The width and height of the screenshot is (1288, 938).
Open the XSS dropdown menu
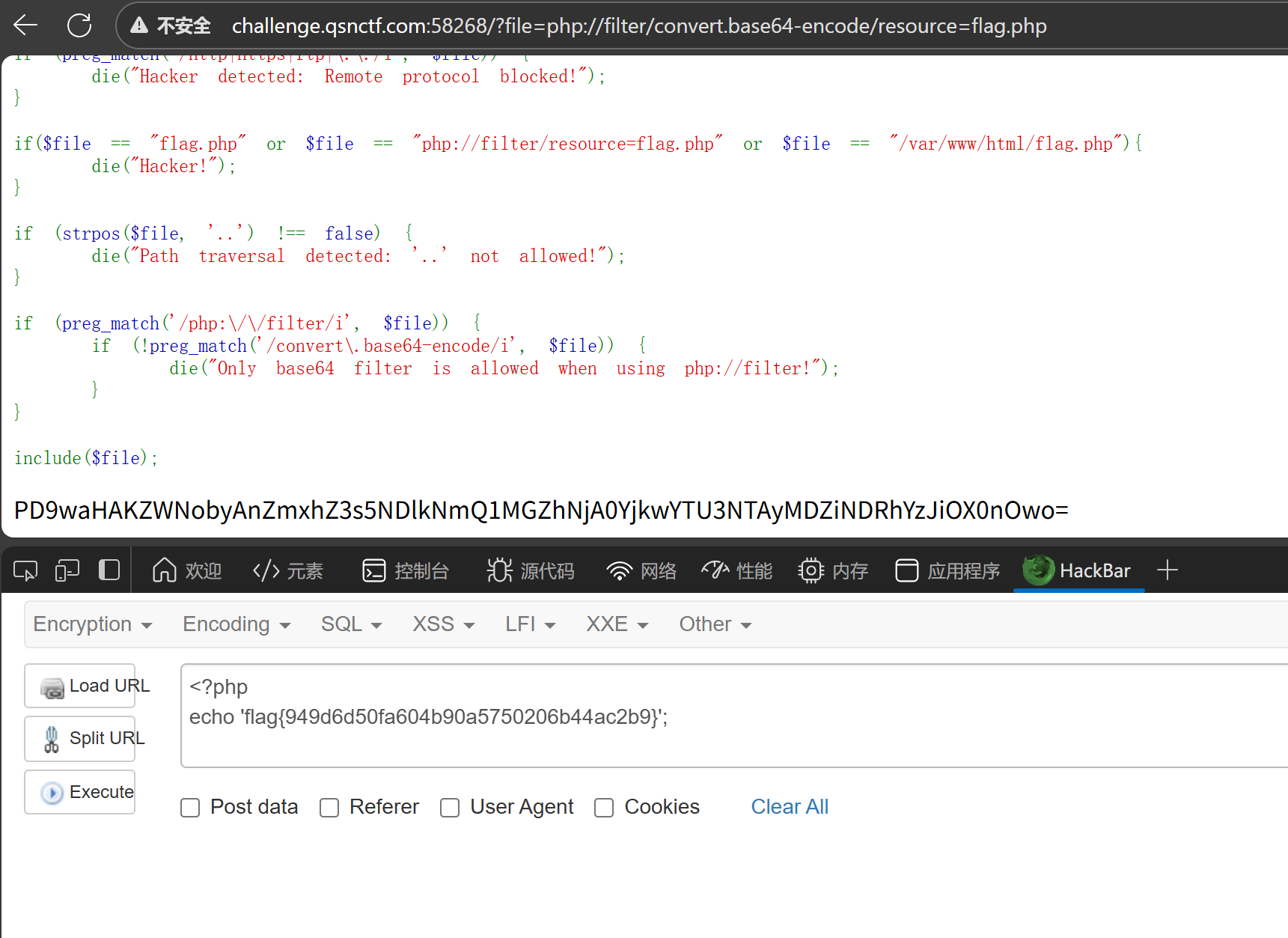[x=444, y=624]
